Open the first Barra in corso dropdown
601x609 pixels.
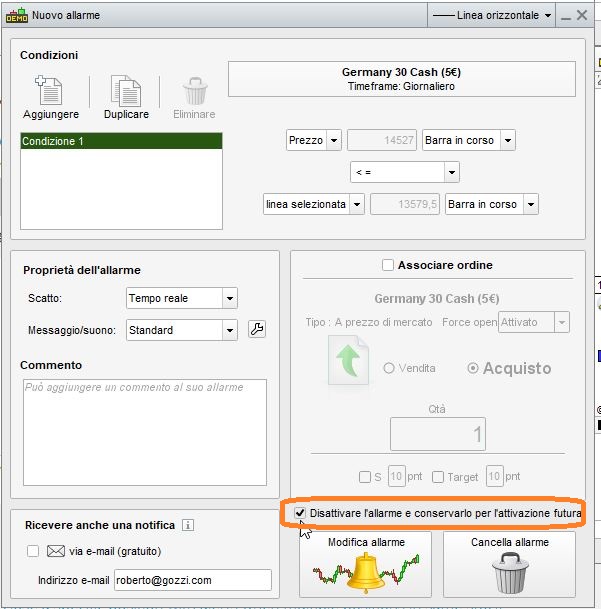pyautogui.click(x=469, y=140)
